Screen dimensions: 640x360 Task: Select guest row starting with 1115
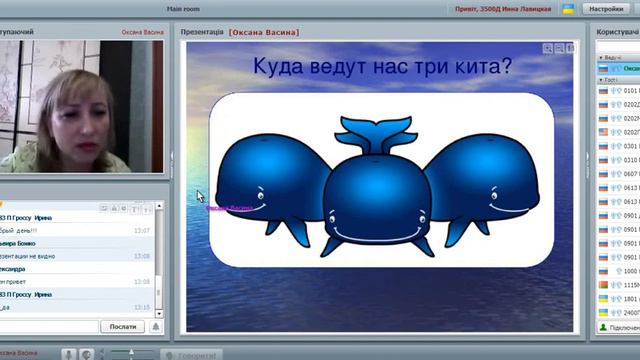pos(618,285)
